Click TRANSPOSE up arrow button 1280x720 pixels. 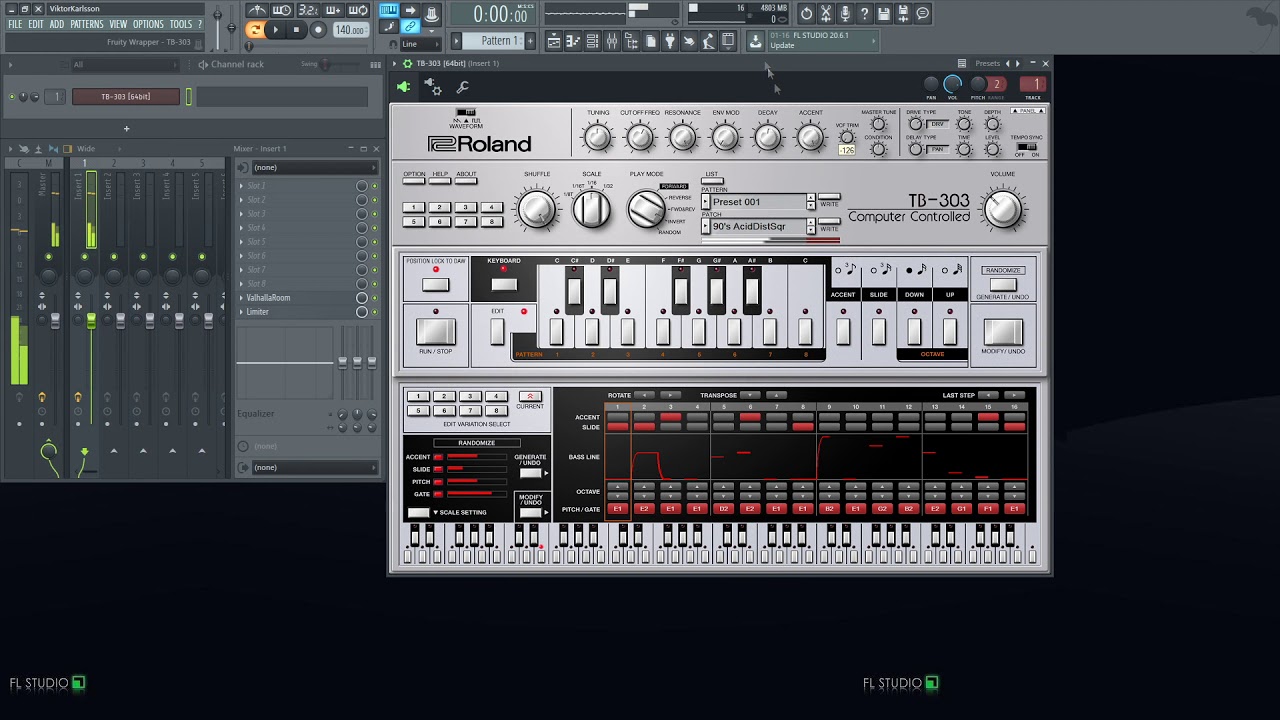[x=776, y=395]
